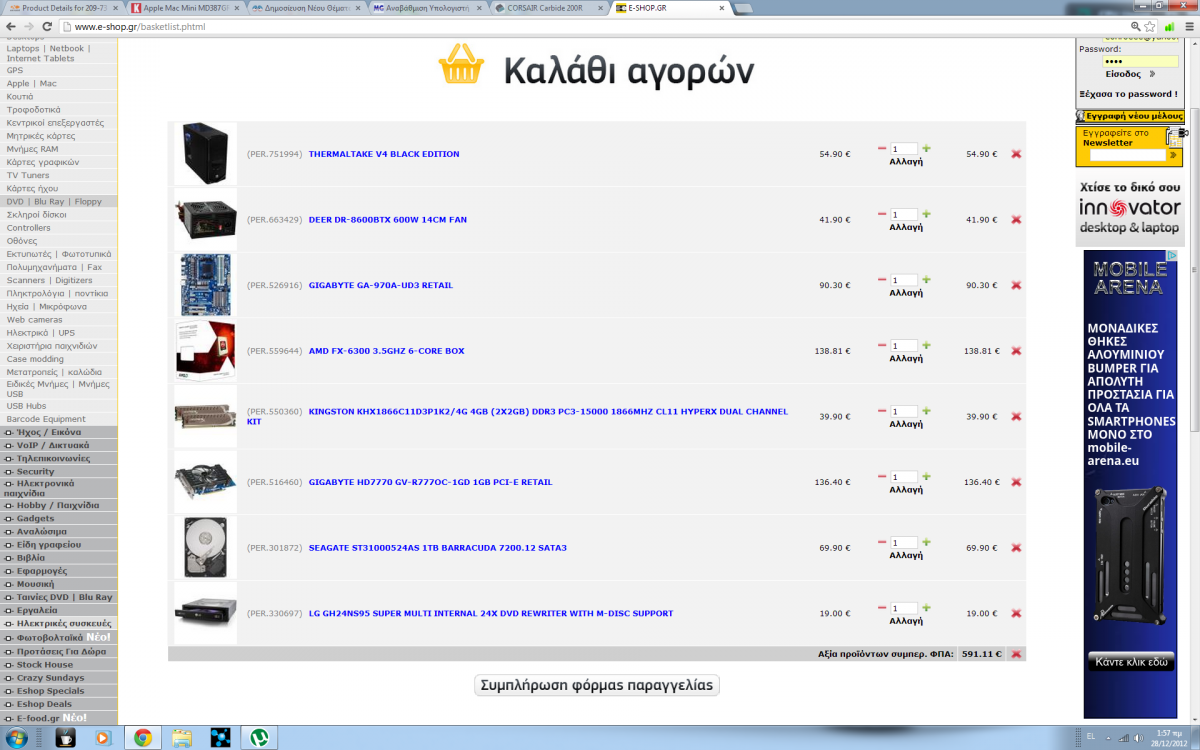Expand Gadgets sidebar category
This screenshot has height=750, width=1200.
pos(59,518)
